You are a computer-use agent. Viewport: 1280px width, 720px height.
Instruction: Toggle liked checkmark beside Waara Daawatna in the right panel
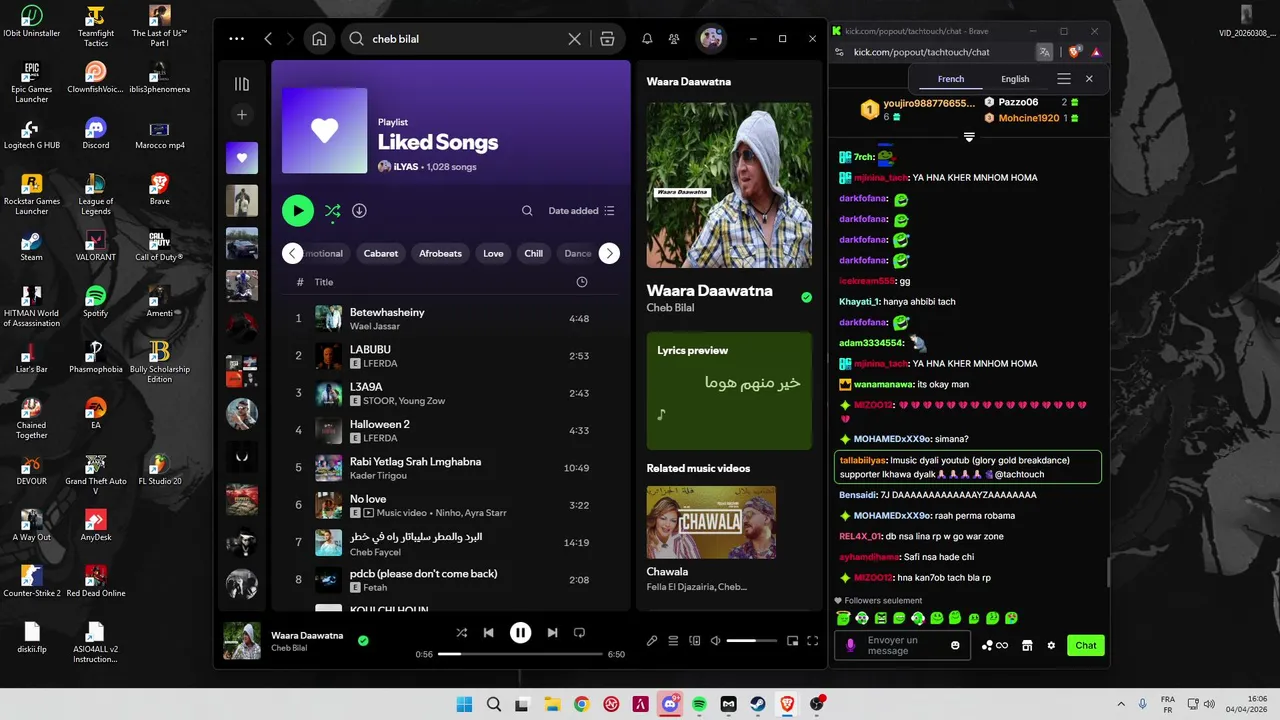pyautogui.click(x=806, y=297)
